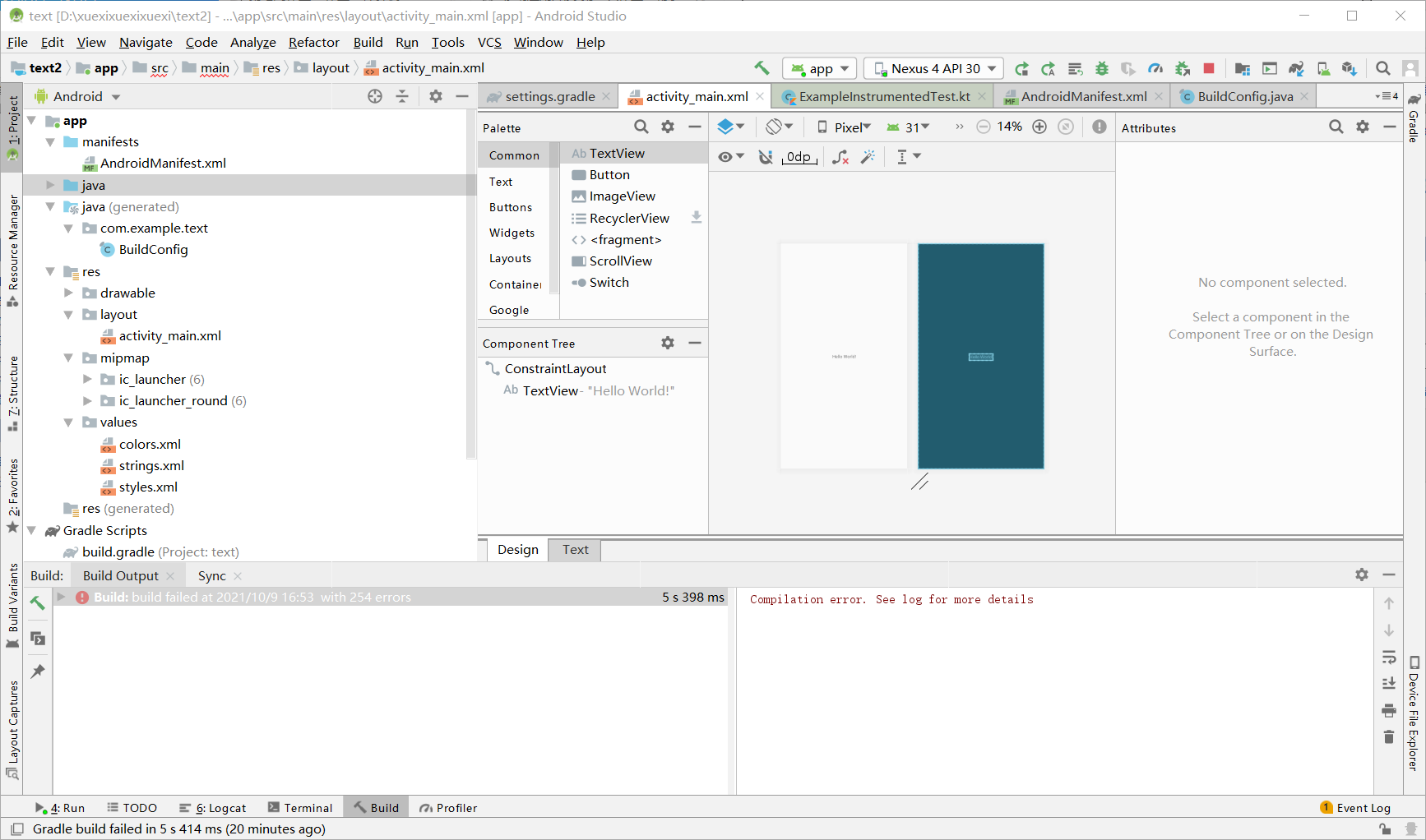The height and width of the screenshot is (840, 1426).
Task: Click the locate target icon in Project panel
Action: (x=375, y=96)
